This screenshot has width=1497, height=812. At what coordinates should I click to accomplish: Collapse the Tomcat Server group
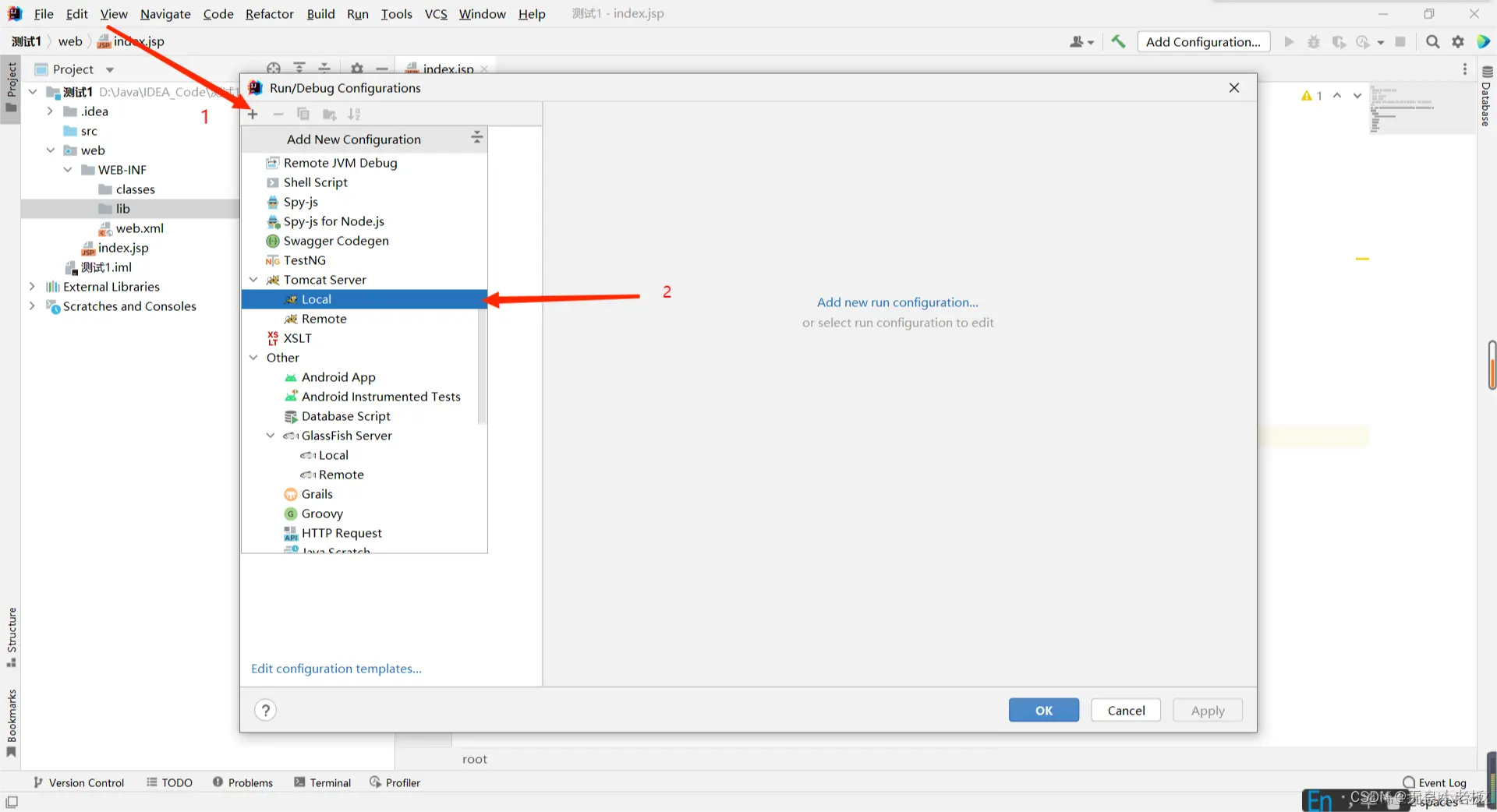point(253,280)
